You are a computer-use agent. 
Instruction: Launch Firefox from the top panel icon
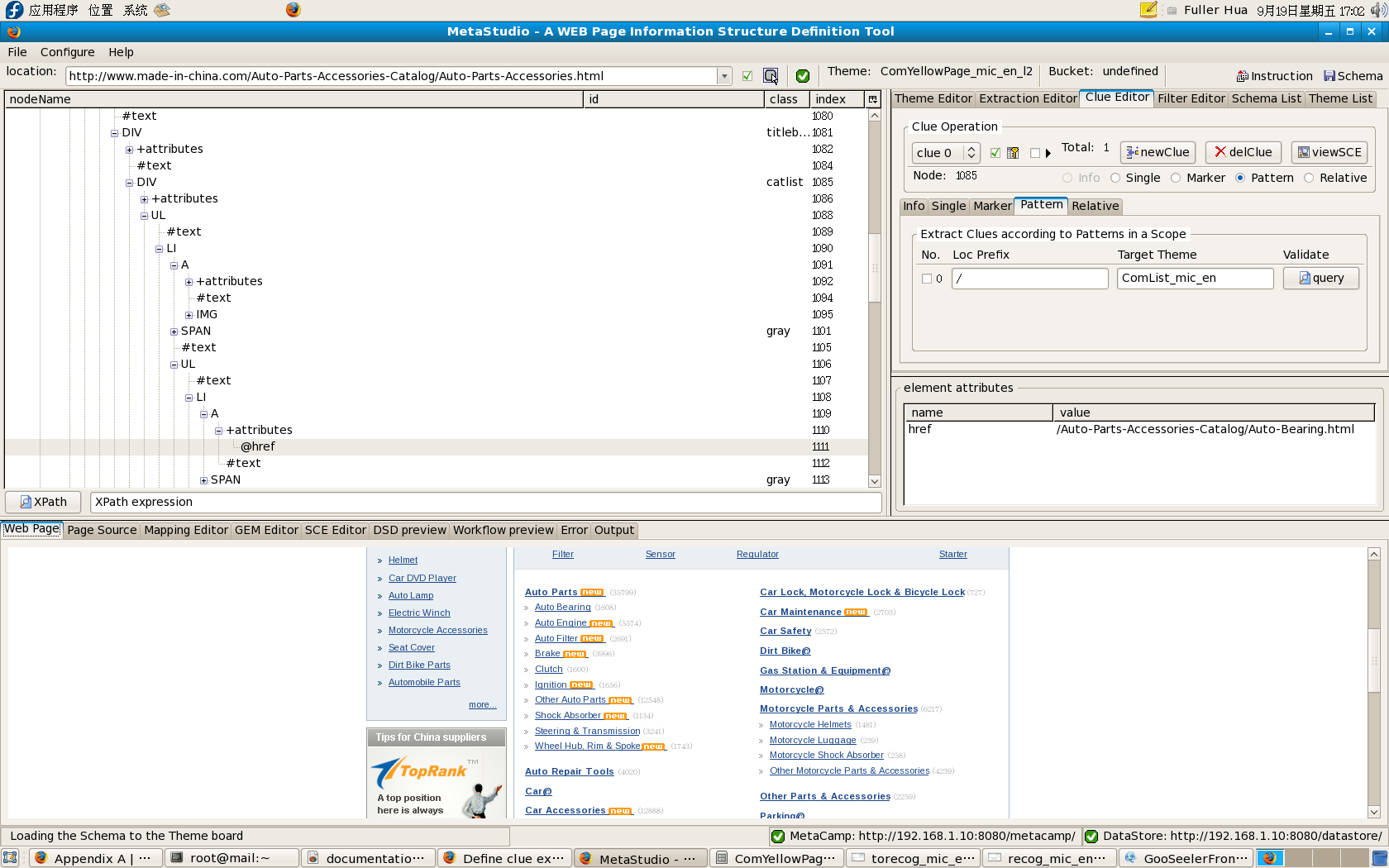click(x=294, y=10)
